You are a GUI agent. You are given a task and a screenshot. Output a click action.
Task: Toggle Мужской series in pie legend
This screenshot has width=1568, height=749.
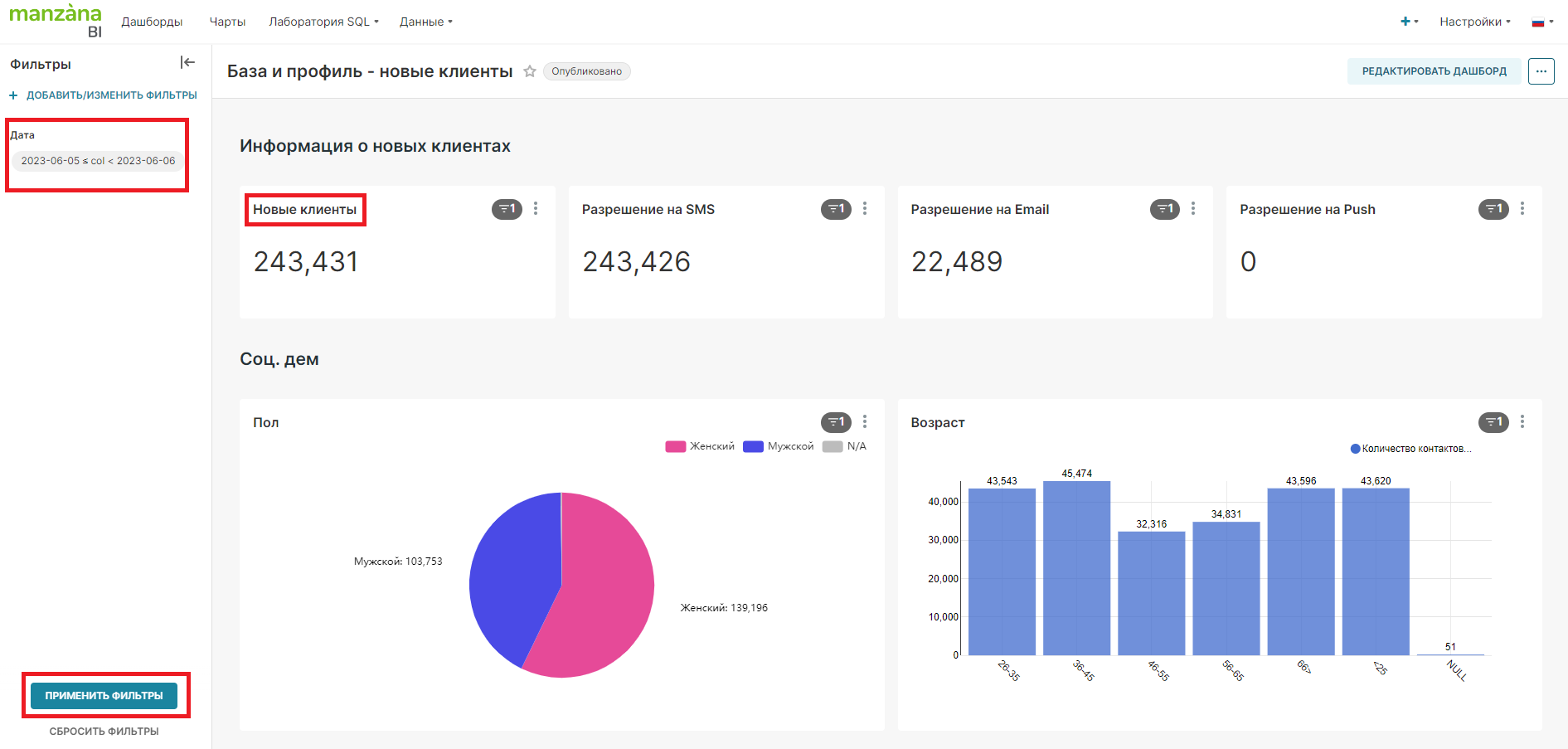pyautogui.click(x=779, y=446)
